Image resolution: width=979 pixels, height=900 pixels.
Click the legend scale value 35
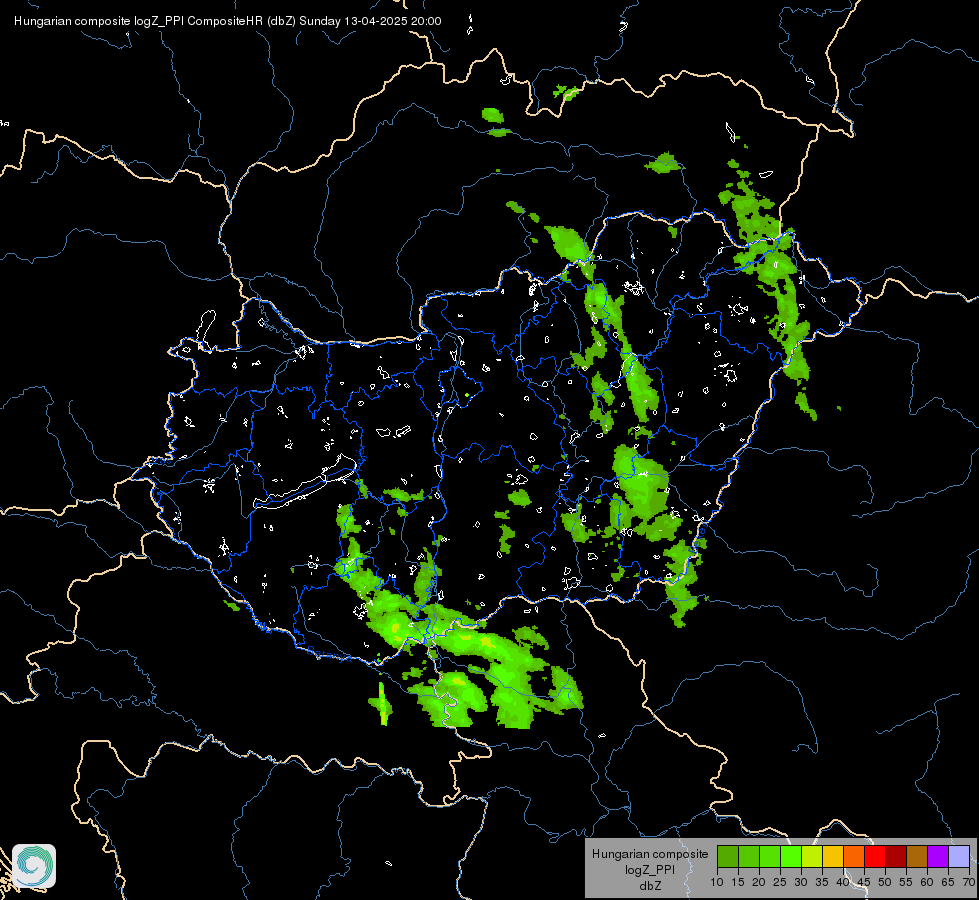(822, 883)
